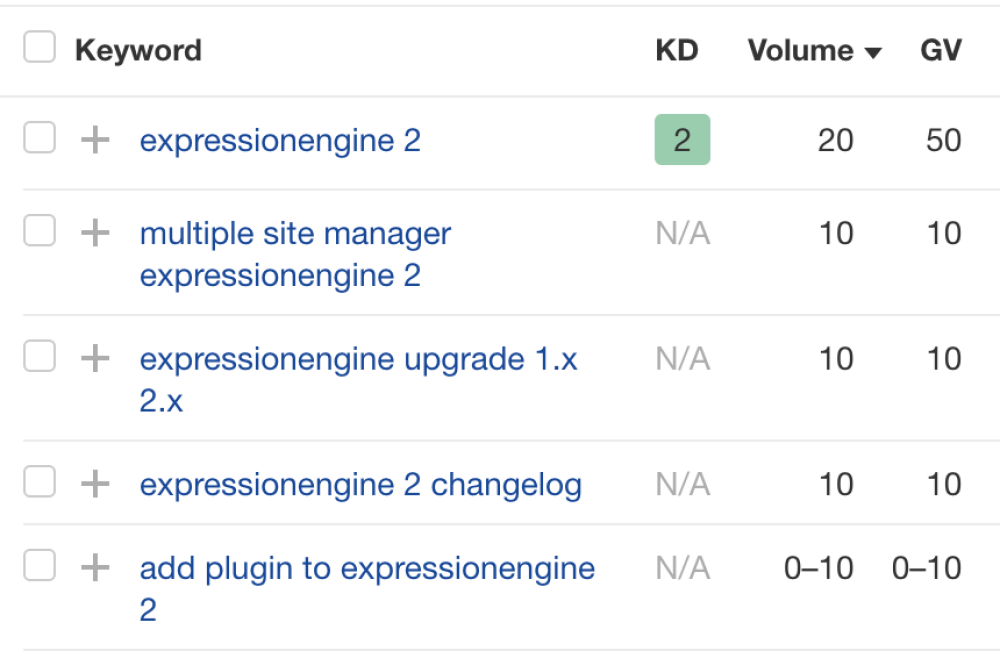The width and height of the screenshot is (1000, 651).
Task: Check the 'expressionengine 2' row checkbox
Action: tap(39, 139)
